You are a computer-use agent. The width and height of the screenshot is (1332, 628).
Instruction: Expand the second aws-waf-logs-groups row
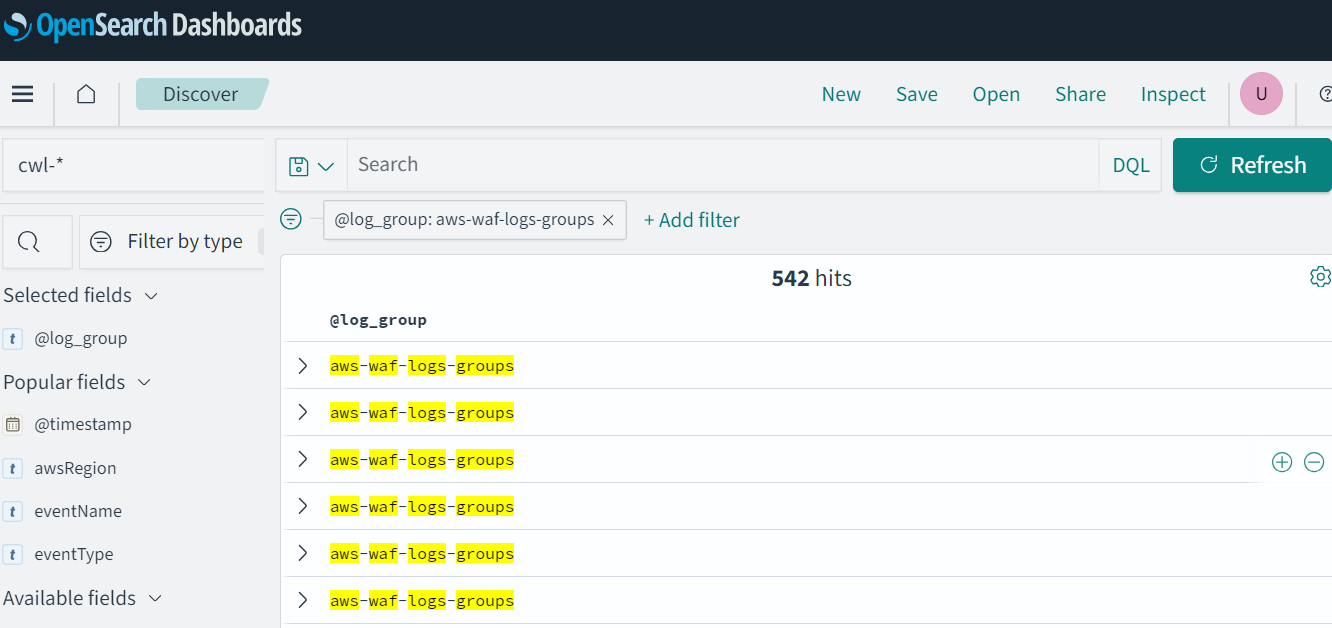click(x=303, y=412)
